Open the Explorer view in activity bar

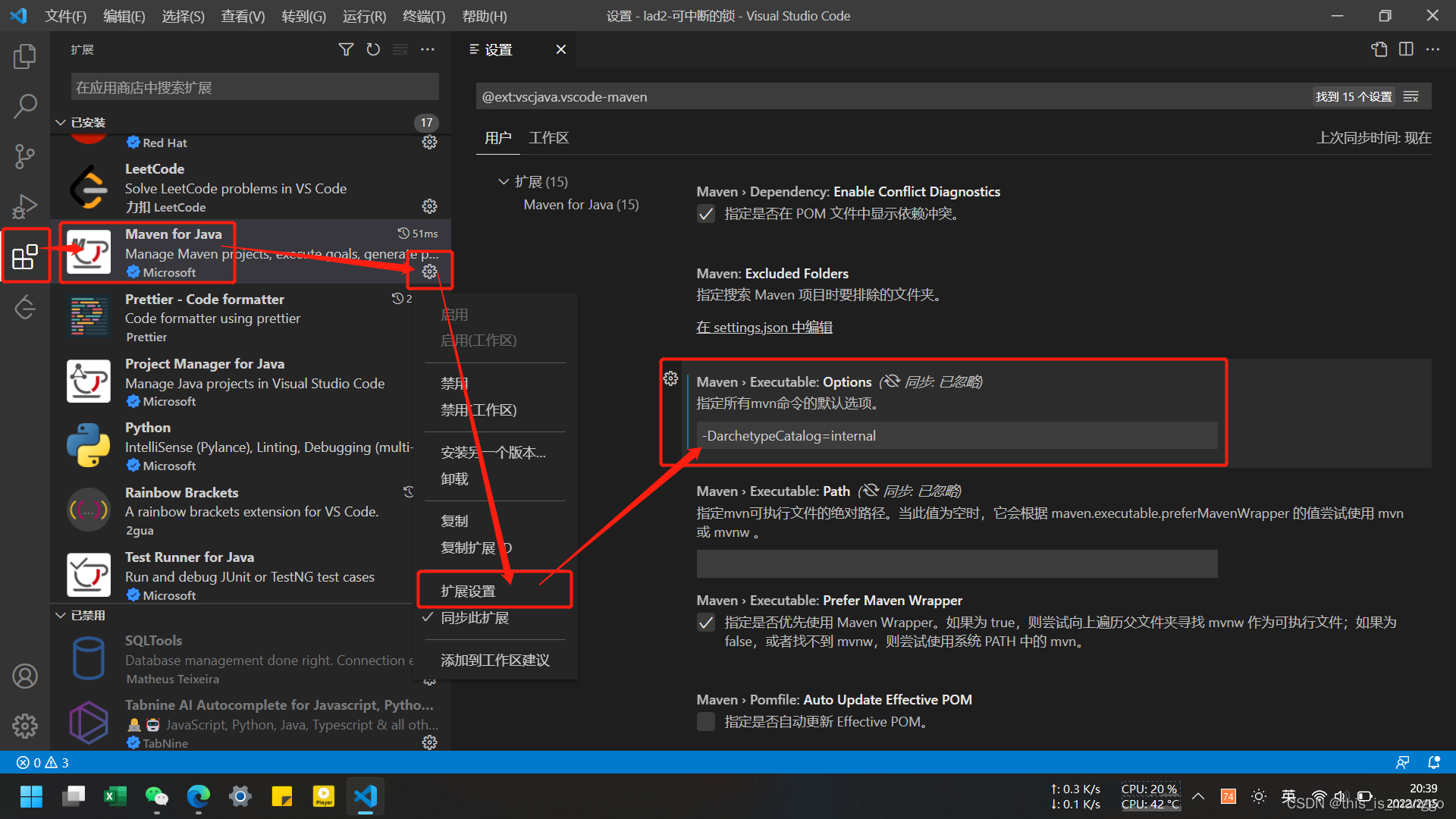[x=25, y=56]
